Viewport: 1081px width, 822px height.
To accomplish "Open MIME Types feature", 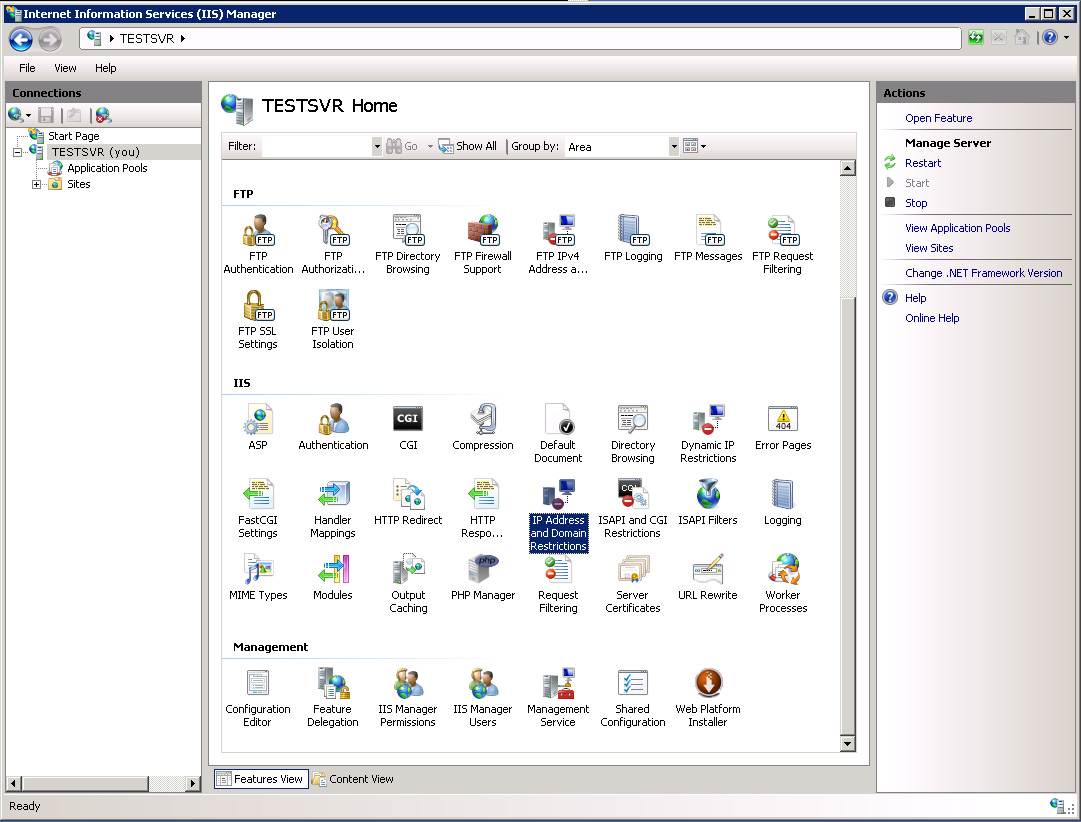I will 258,577.
